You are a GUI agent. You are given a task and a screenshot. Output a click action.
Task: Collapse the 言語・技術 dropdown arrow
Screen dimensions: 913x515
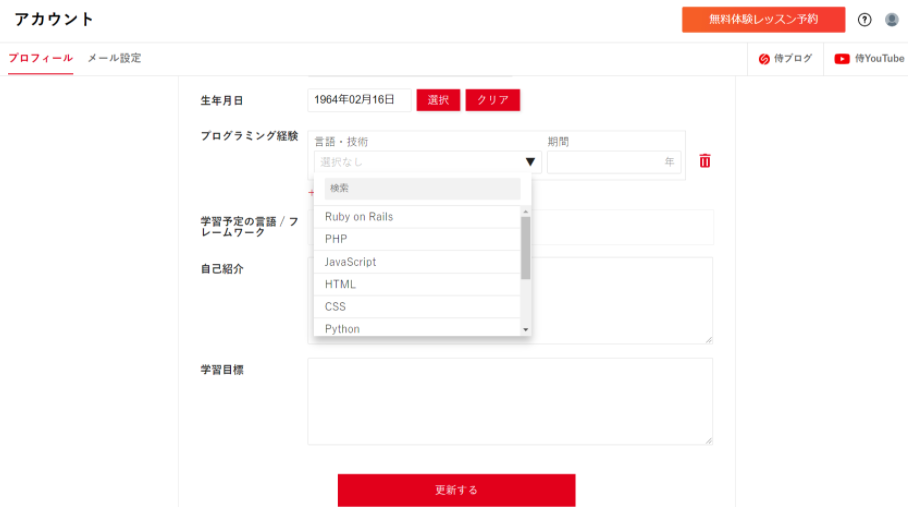(530, 162)
